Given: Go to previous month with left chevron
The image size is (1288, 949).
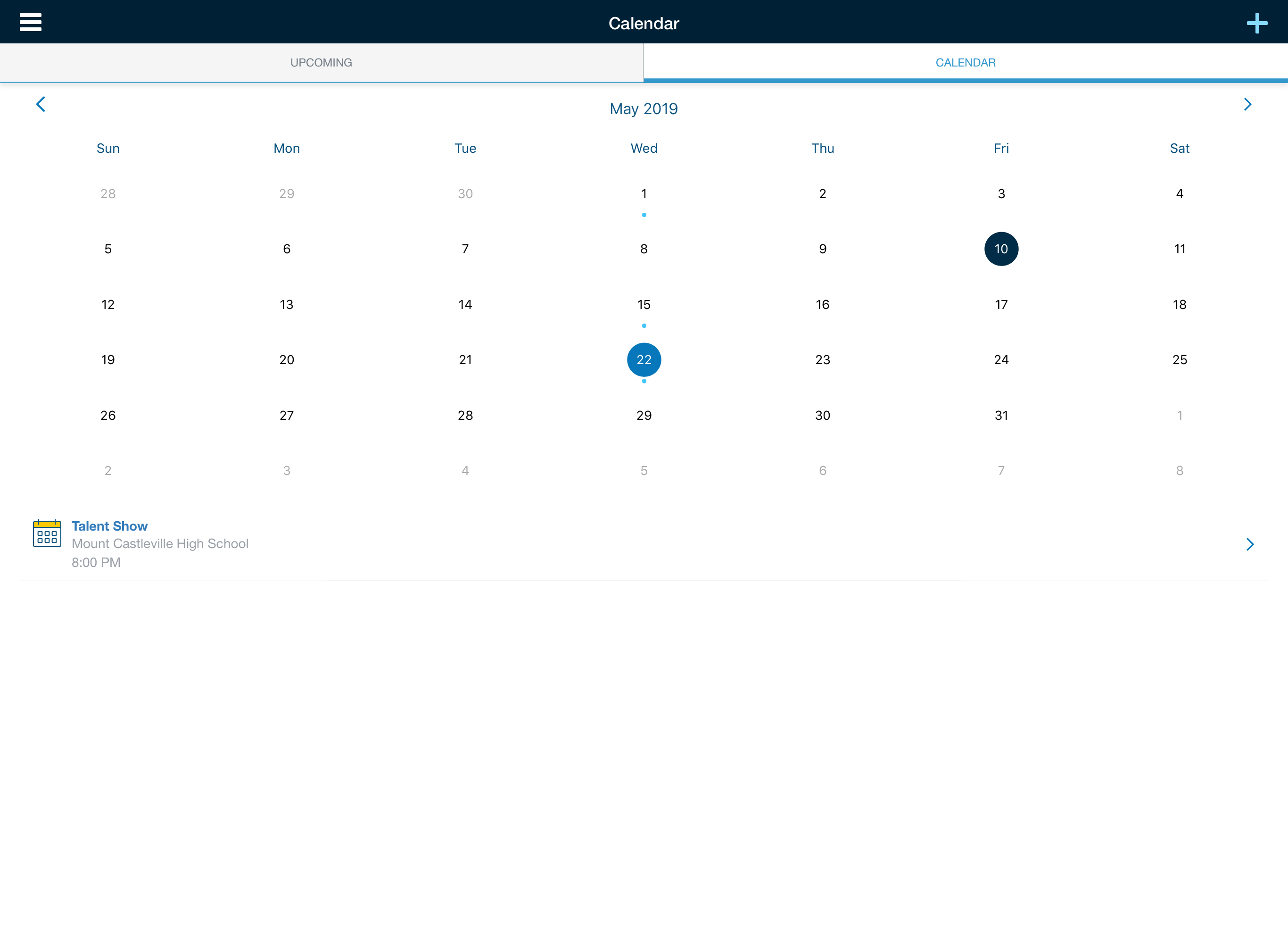Looking at the screenshot, I should [41, 104].
